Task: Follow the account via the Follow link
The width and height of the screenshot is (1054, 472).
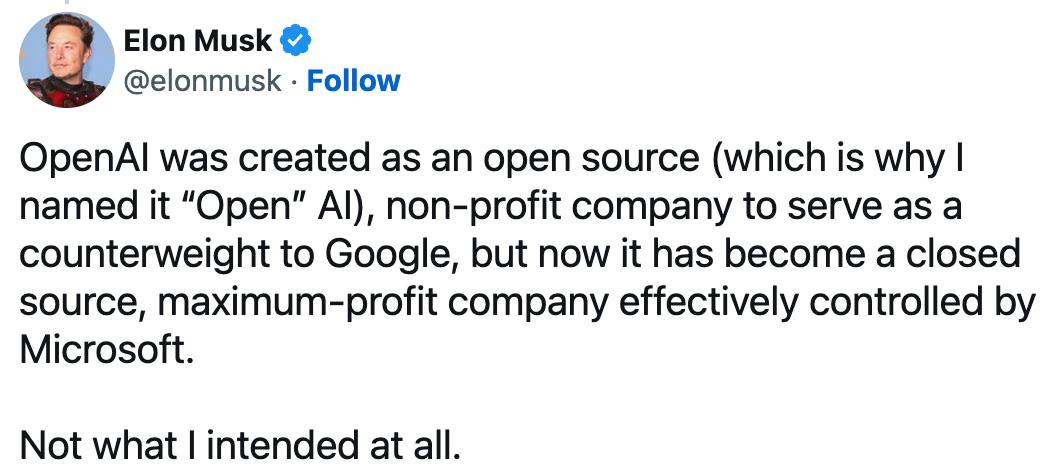Action: click(353, 80)
